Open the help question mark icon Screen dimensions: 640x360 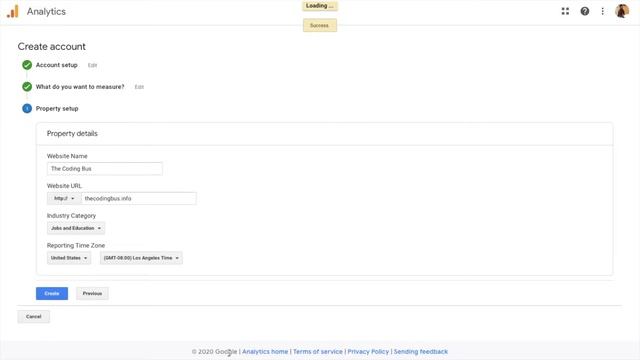coord(584,11)
